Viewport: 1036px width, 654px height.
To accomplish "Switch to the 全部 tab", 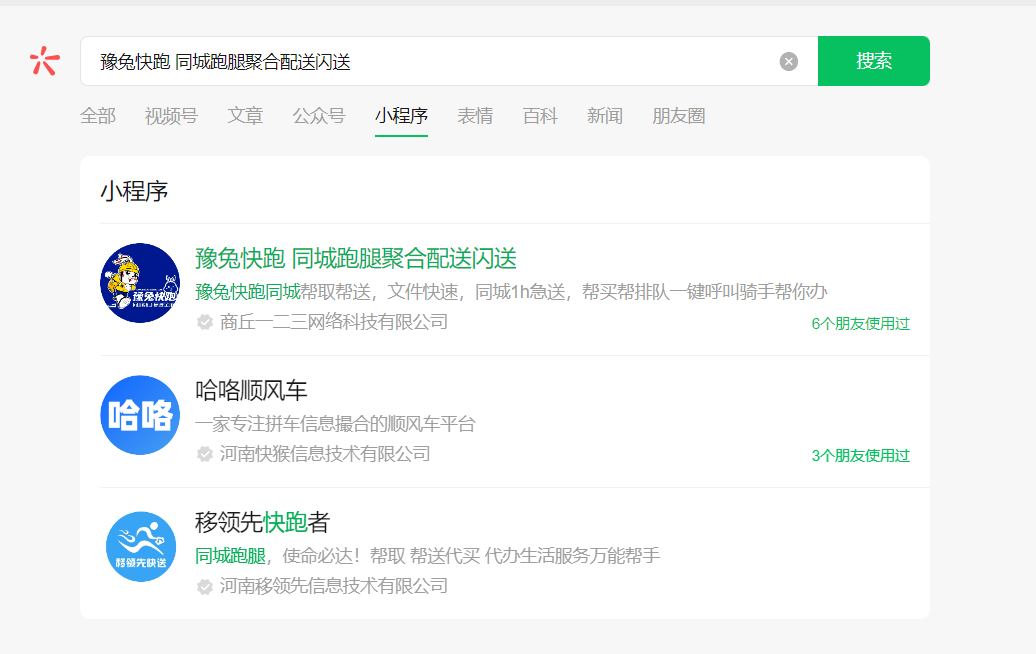I will click(98, 116).
